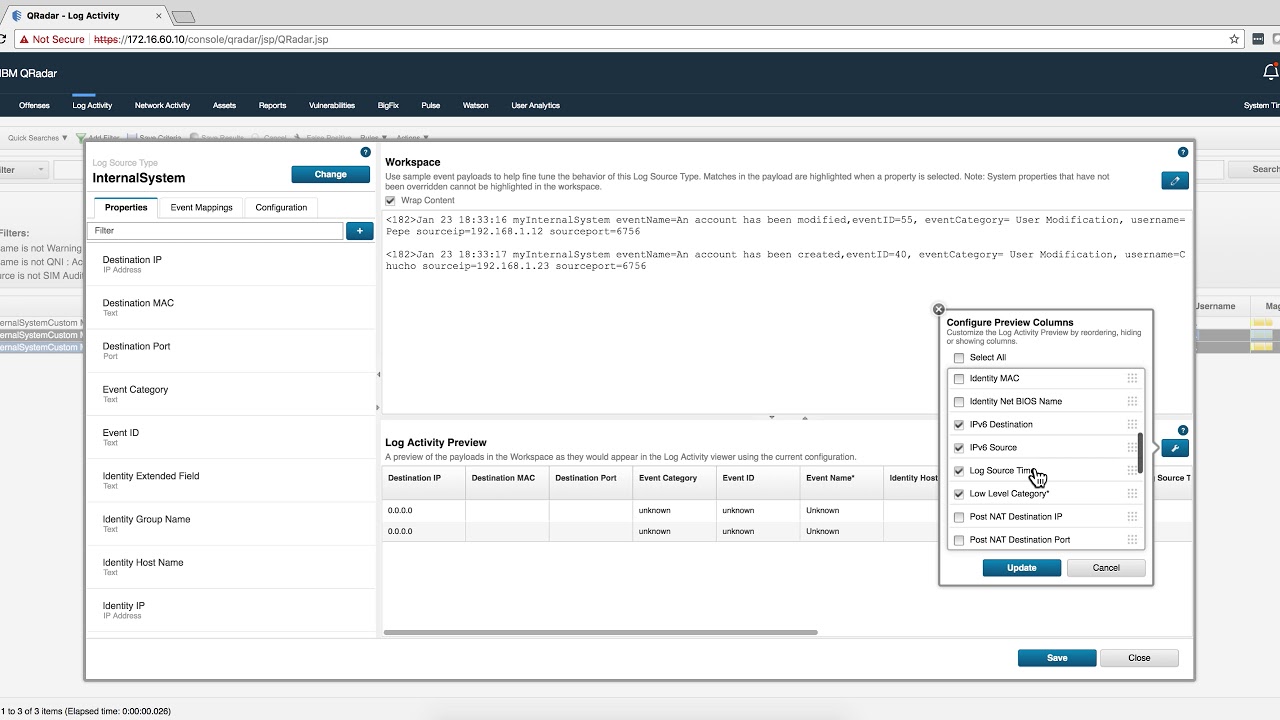Viewport: 1280px width, 720px height.
Task: Bookmark this page with the star icon
Action: (x=1234, y=39)
